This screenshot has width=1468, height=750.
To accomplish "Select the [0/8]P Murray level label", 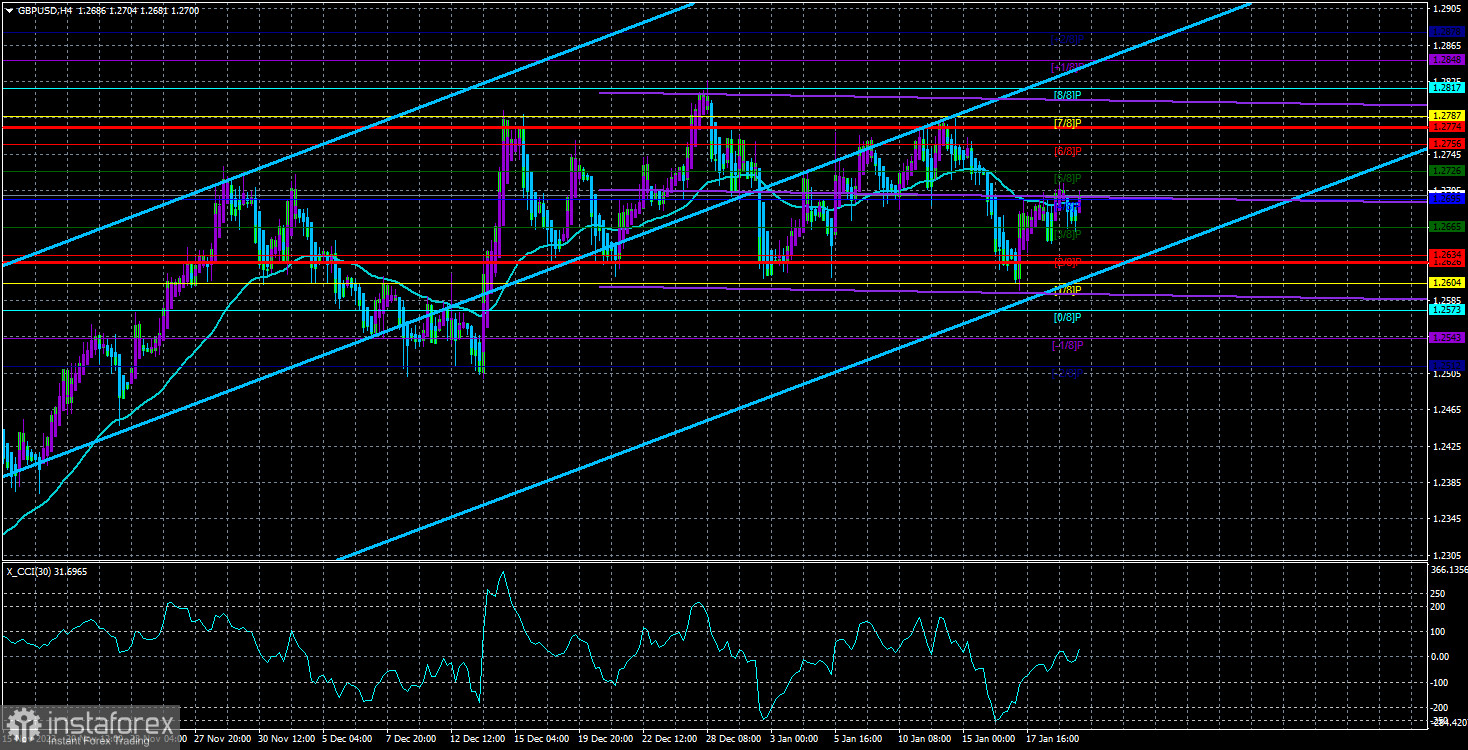I will (x=1067, y=317).
